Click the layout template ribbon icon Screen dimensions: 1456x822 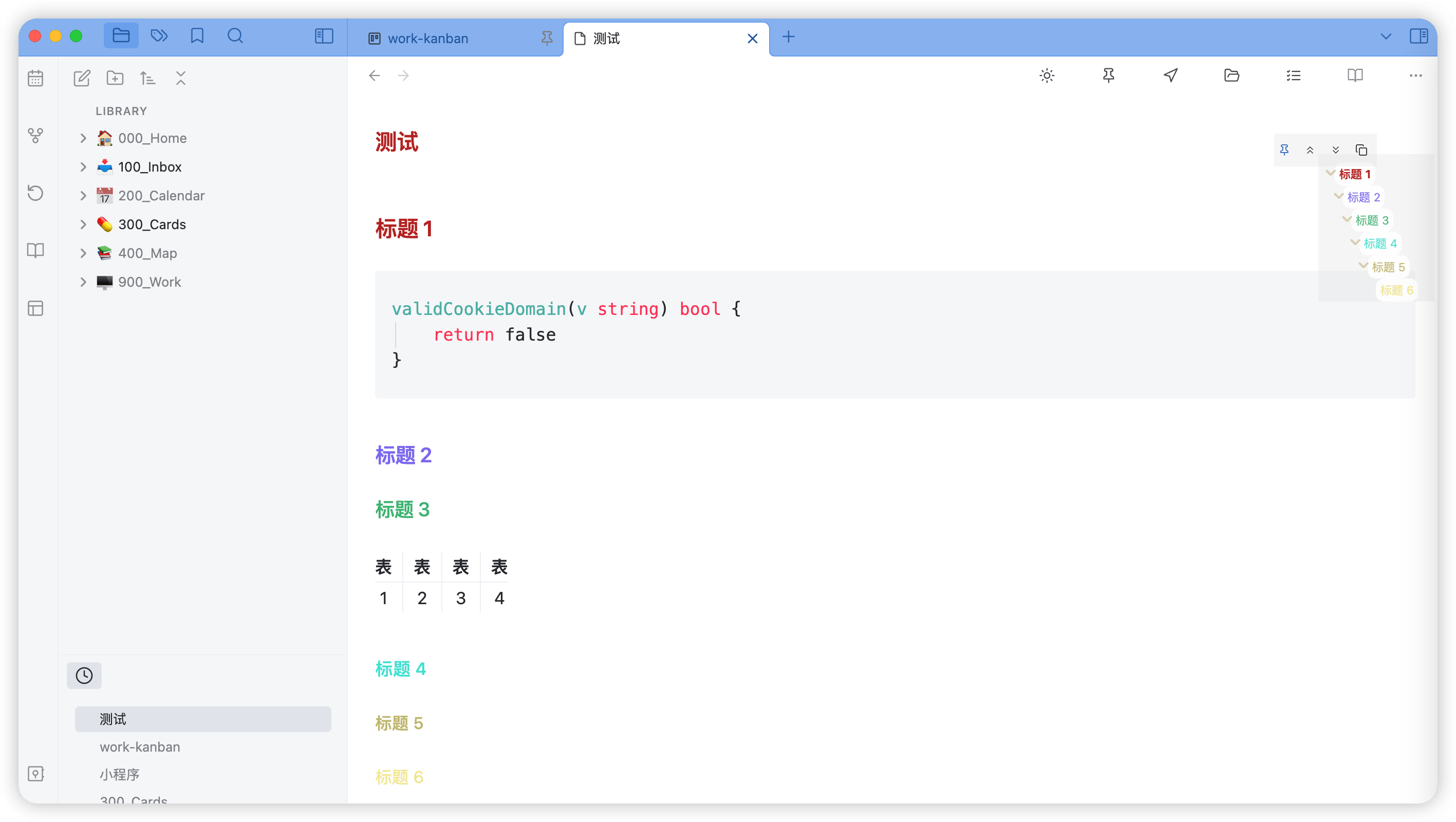(x=35, y=308)
